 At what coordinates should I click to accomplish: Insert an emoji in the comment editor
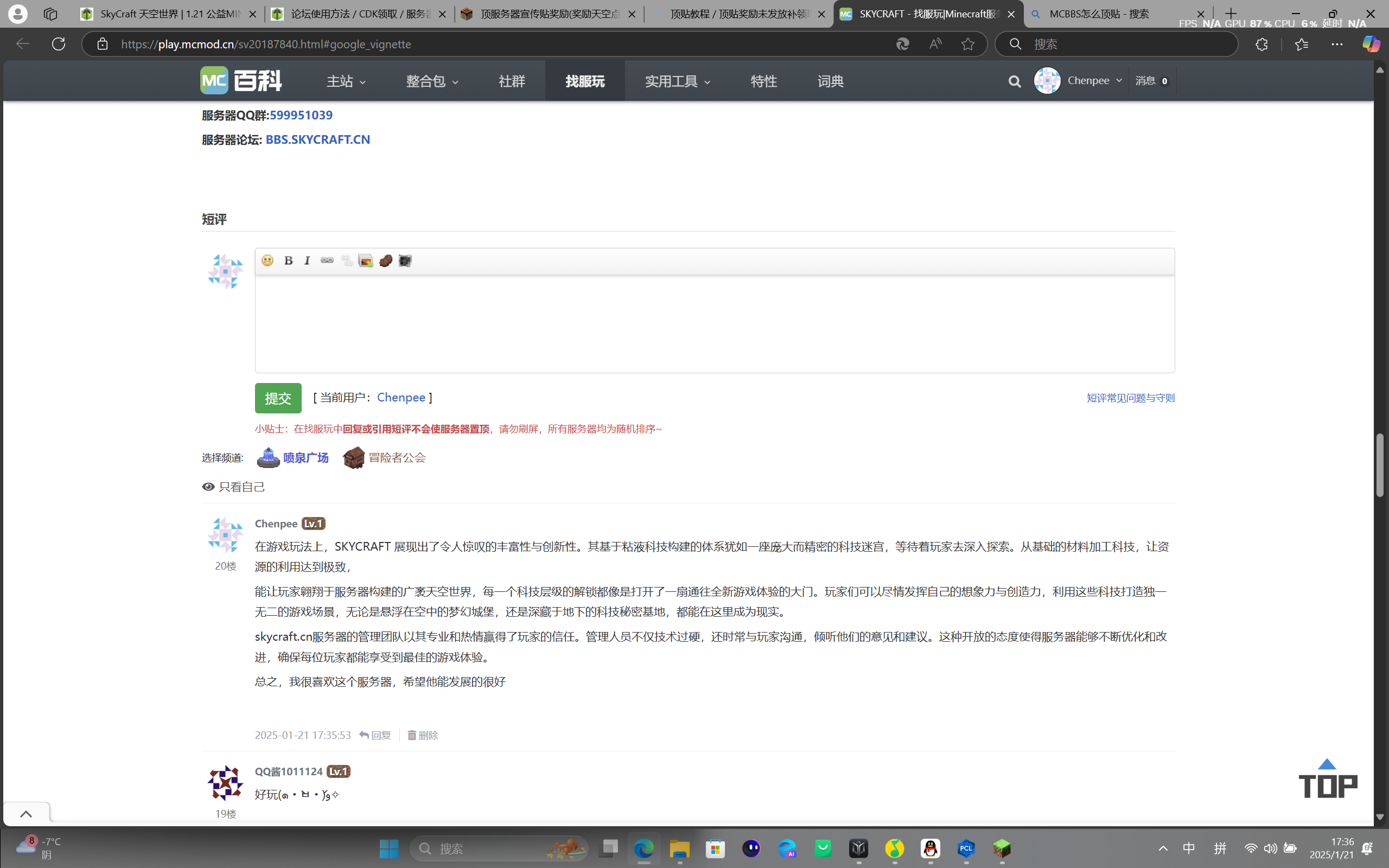[x=267, y=260]
